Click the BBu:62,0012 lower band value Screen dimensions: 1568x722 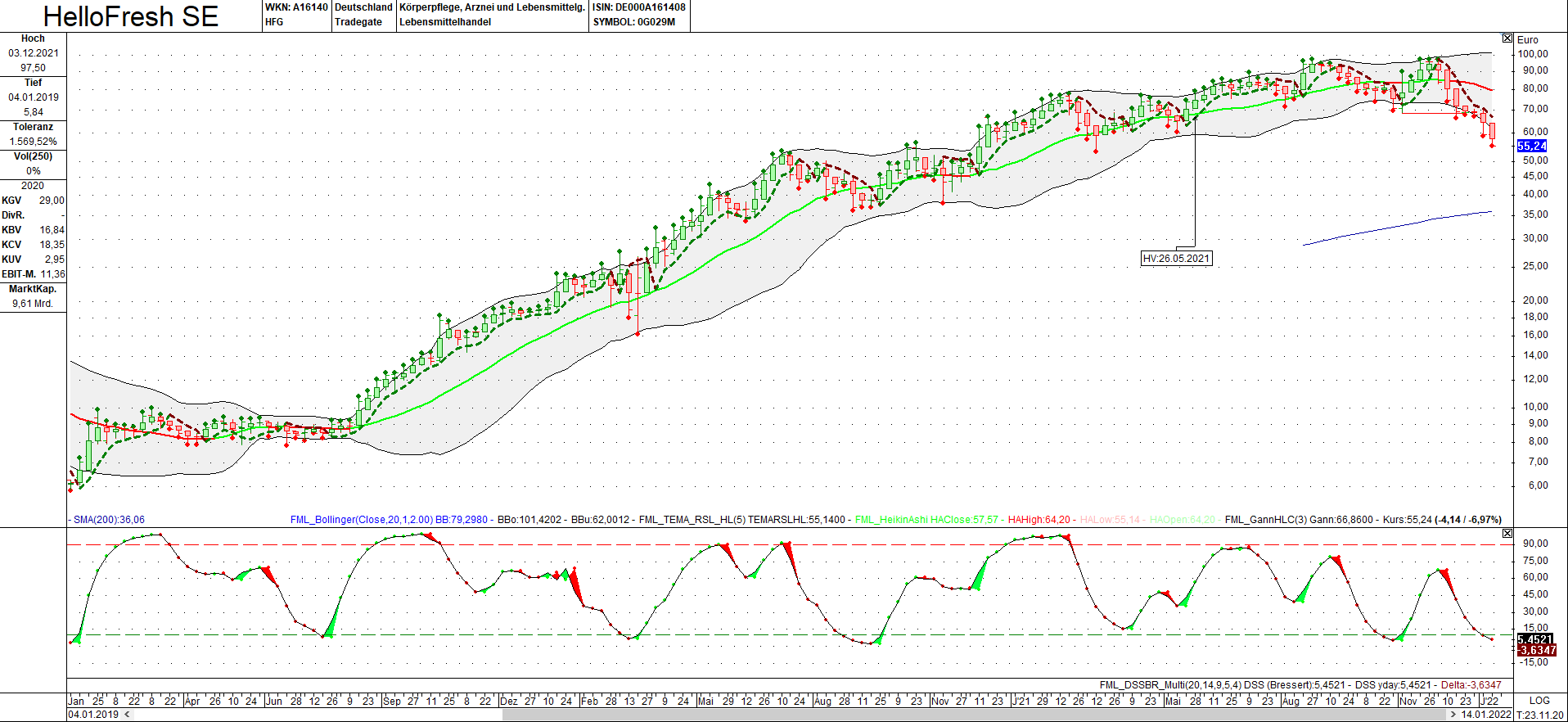pyautogui.click(x=601, y=520)
